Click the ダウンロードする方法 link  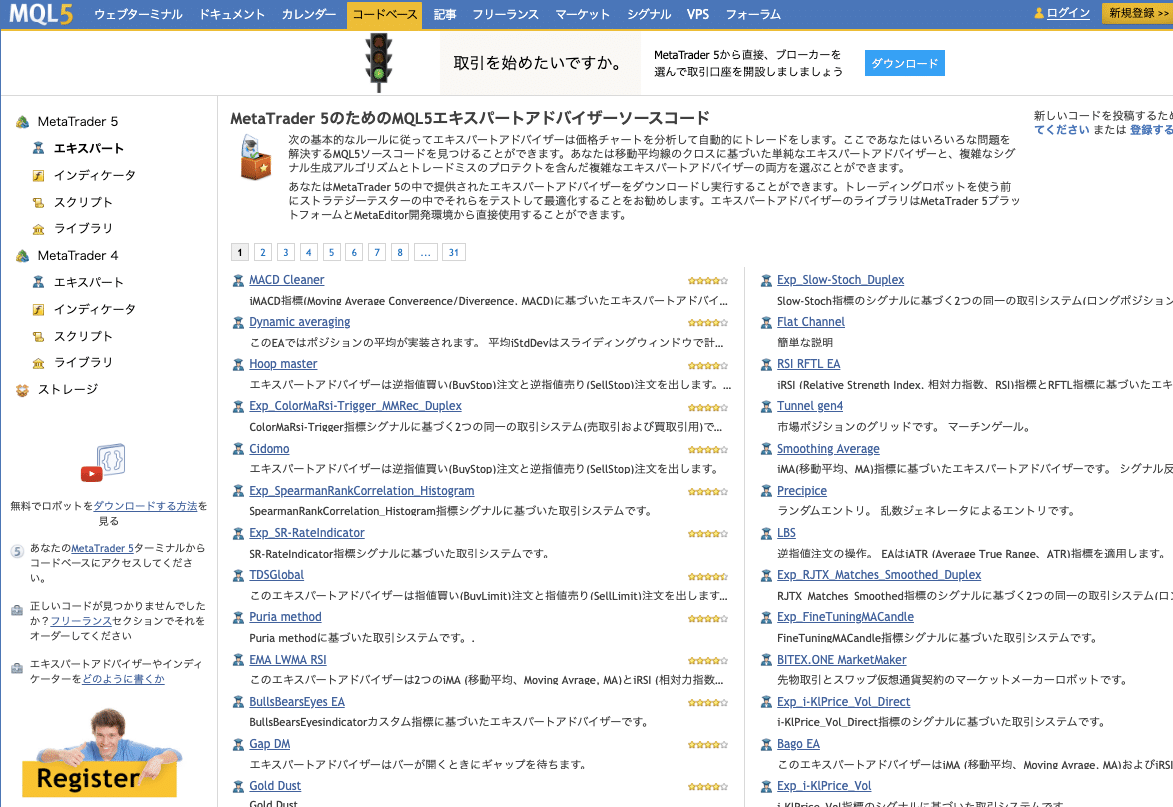(x=145, y=506)
